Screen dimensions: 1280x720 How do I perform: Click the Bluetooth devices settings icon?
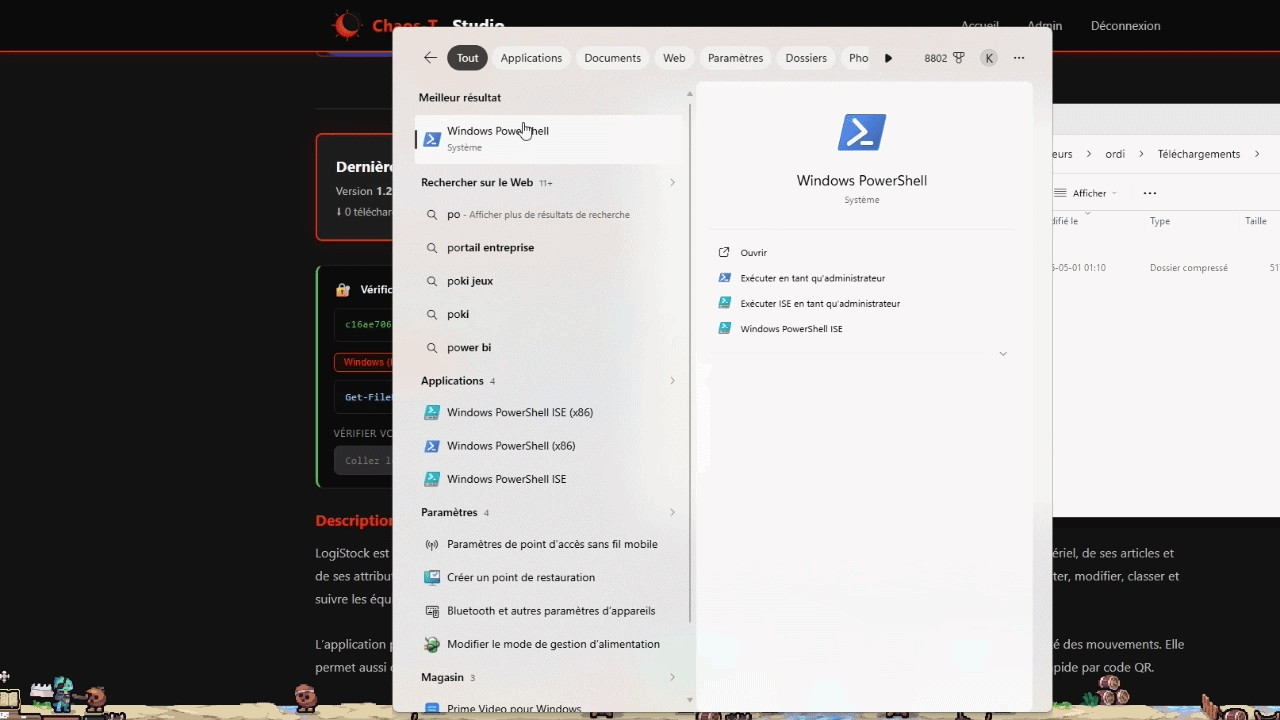click(432, 611)
